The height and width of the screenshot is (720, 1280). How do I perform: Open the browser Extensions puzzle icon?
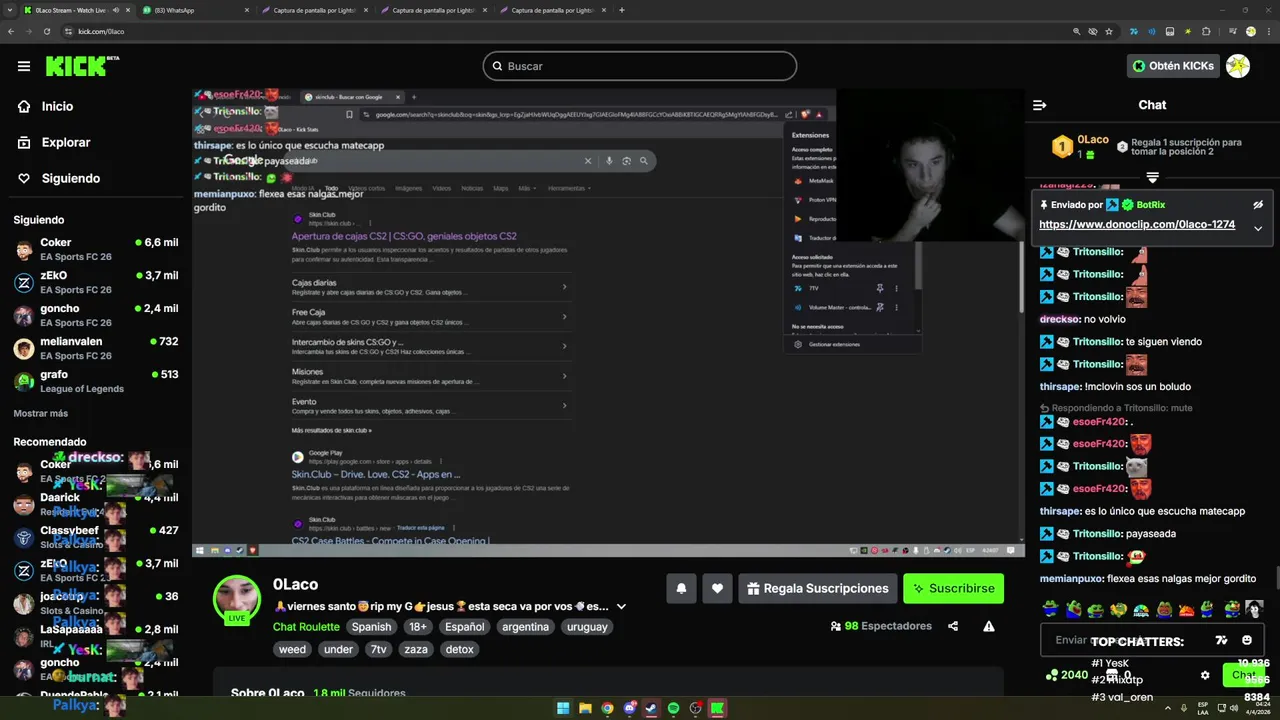point(1206,31)
